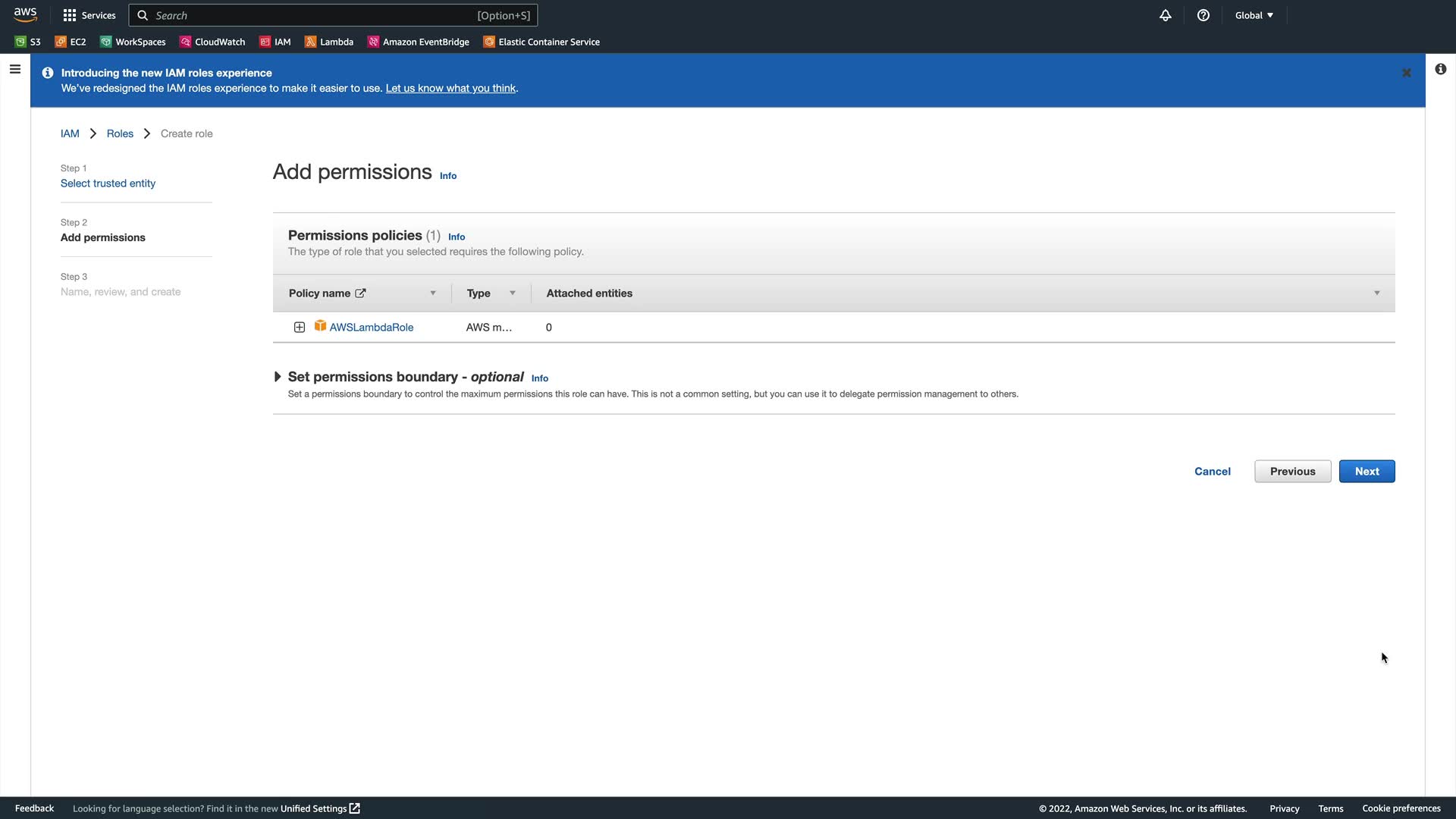Click the help question mark icon
This screenshot has height=819, width=1456.
[x=1203, y=15]
